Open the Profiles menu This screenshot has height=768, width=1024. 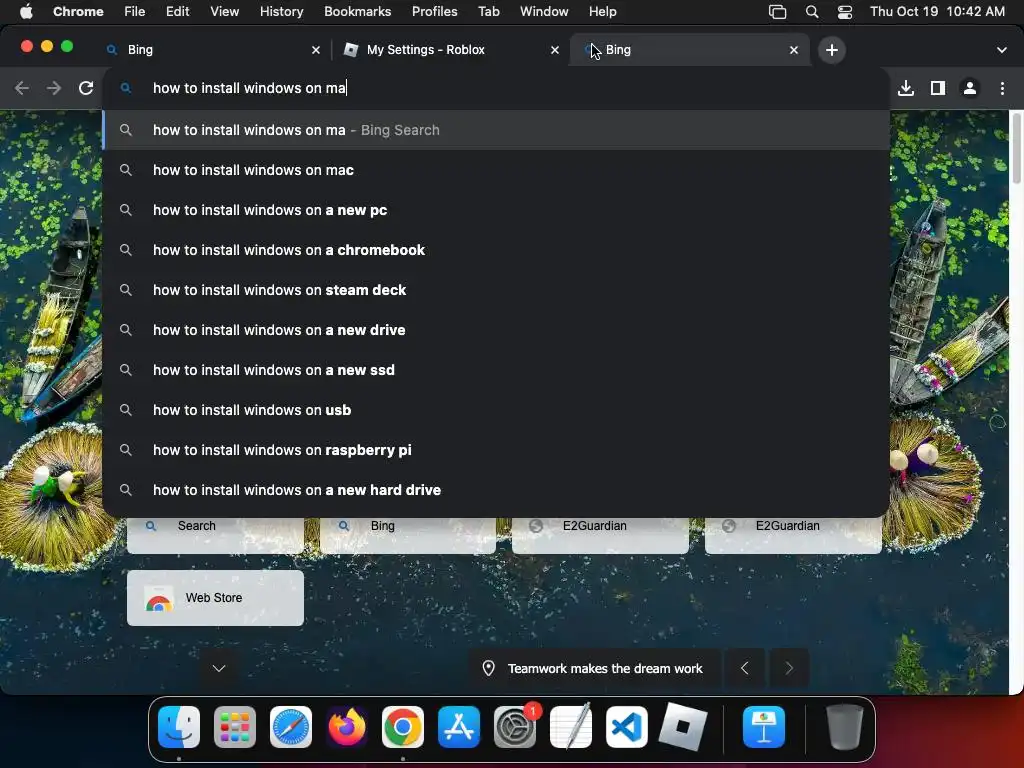coord(434,12)
